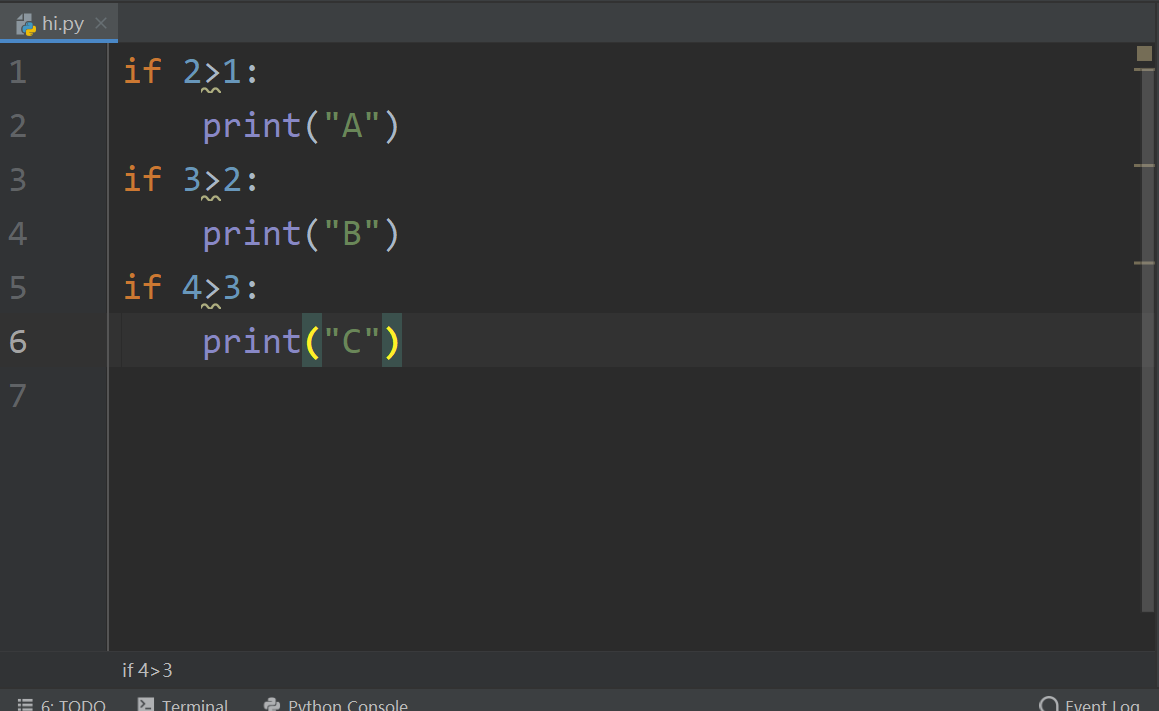Screen dimensions: 1159x711
Task: Click the Terminal icon in bottom bar
Action: coord(146,704)
